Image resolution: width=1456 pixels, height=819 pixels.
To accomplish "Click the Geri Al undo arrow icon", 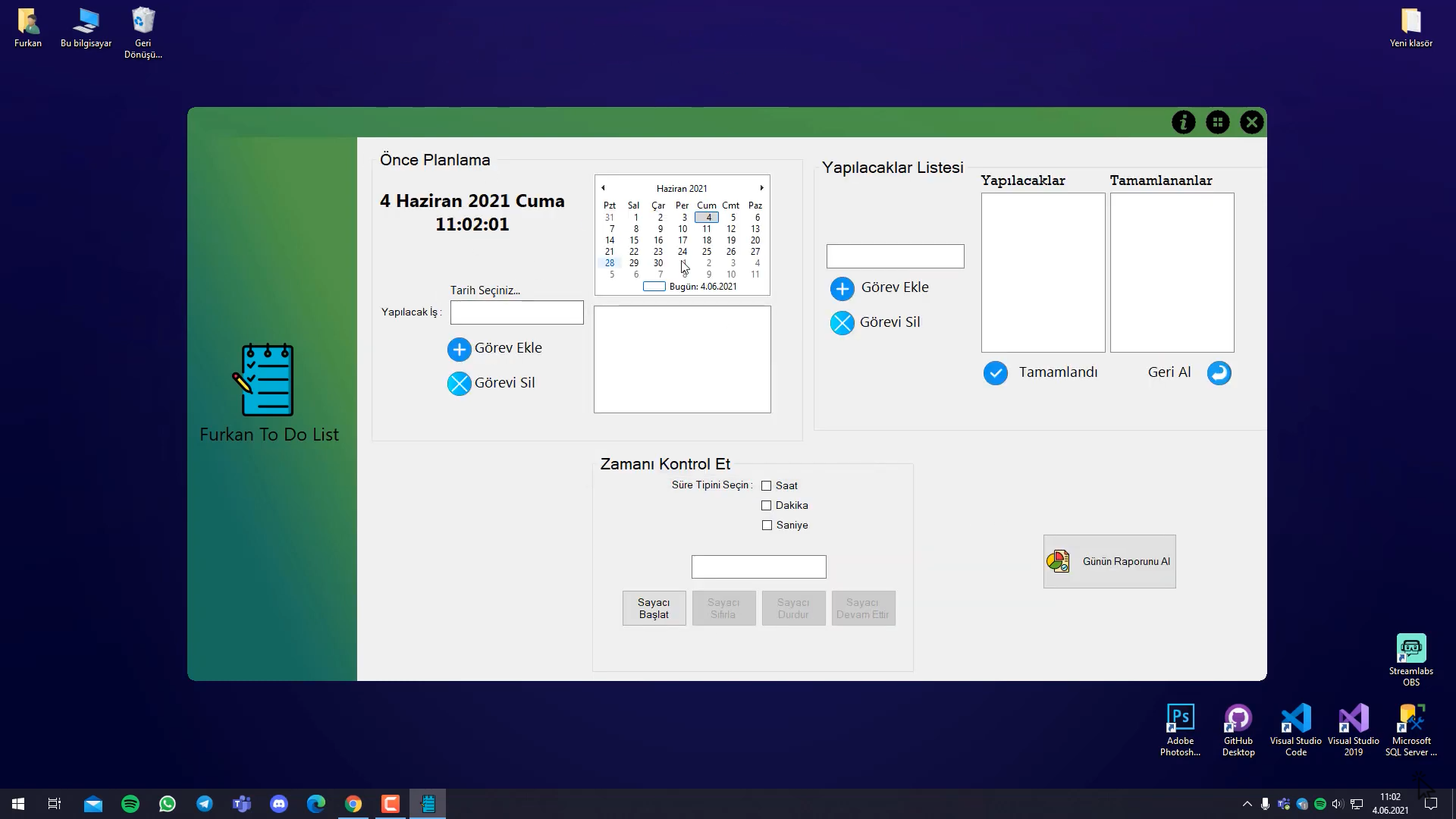I will [x=1219, y=373].
